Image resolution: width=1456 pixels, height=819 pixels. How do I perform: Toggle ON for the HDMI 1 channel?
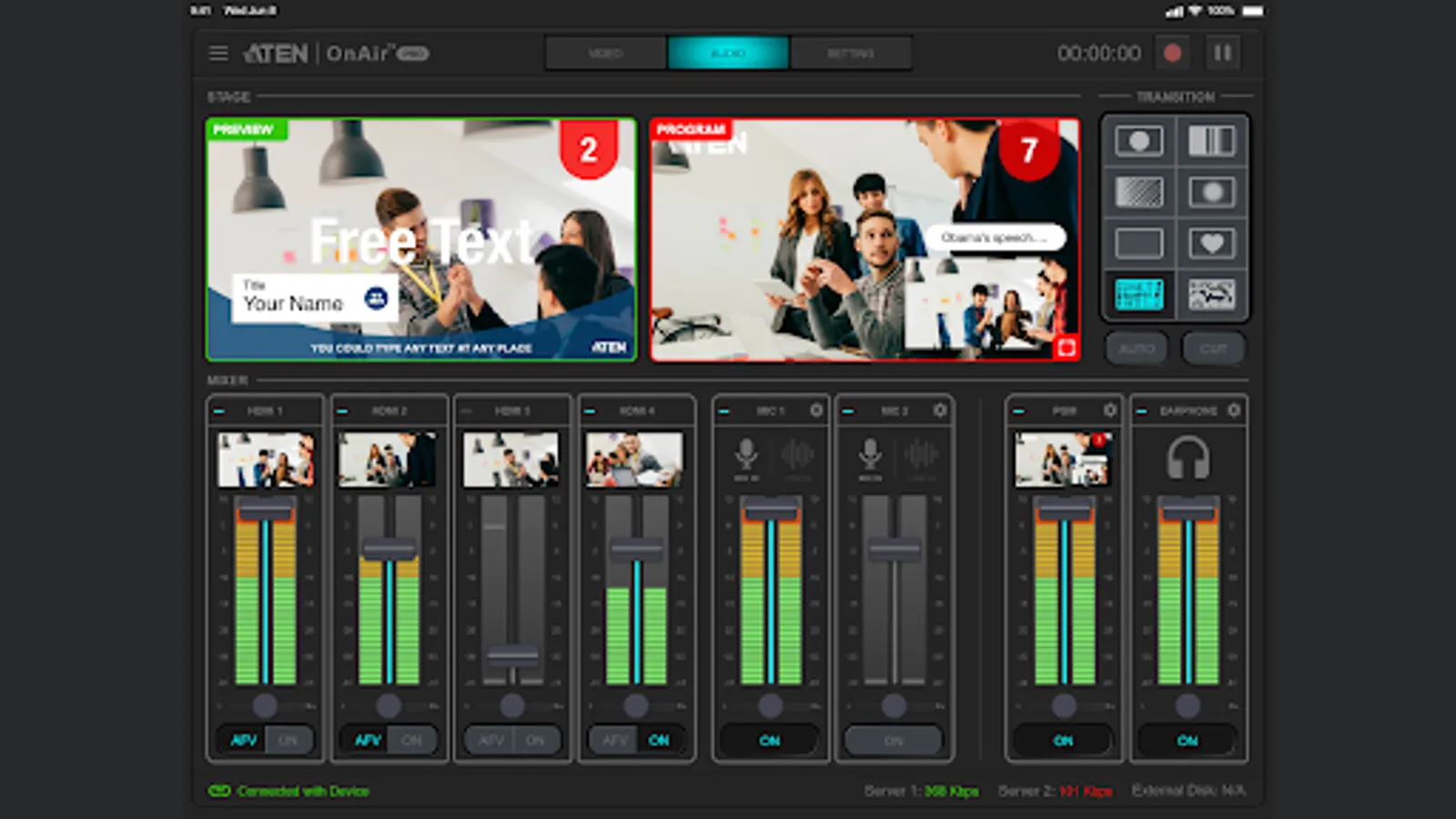tap(288, 741)
